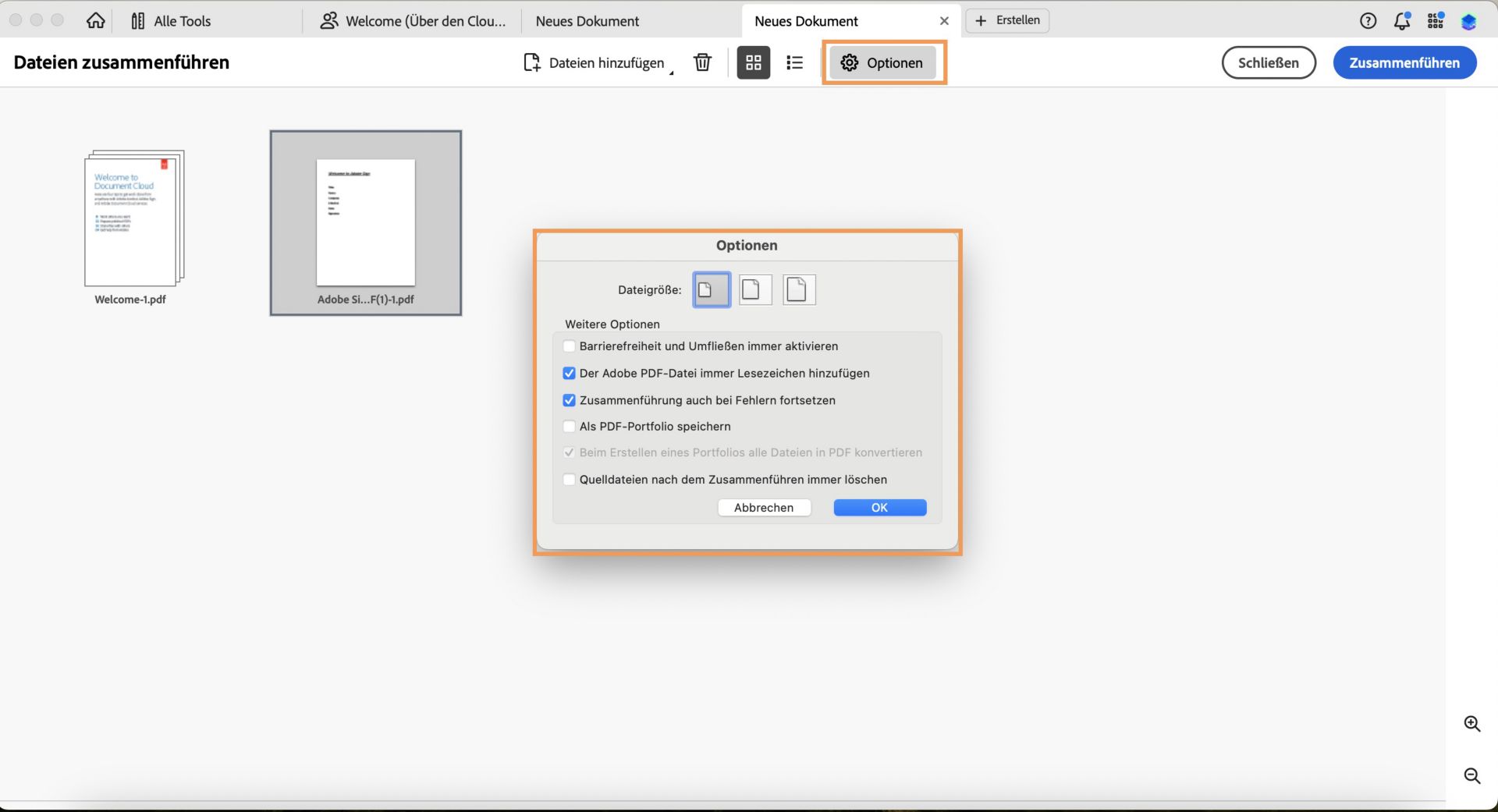Open the Help question mark icon
This screenshot has height=812, width=1498.
[x=1368, y=21]
